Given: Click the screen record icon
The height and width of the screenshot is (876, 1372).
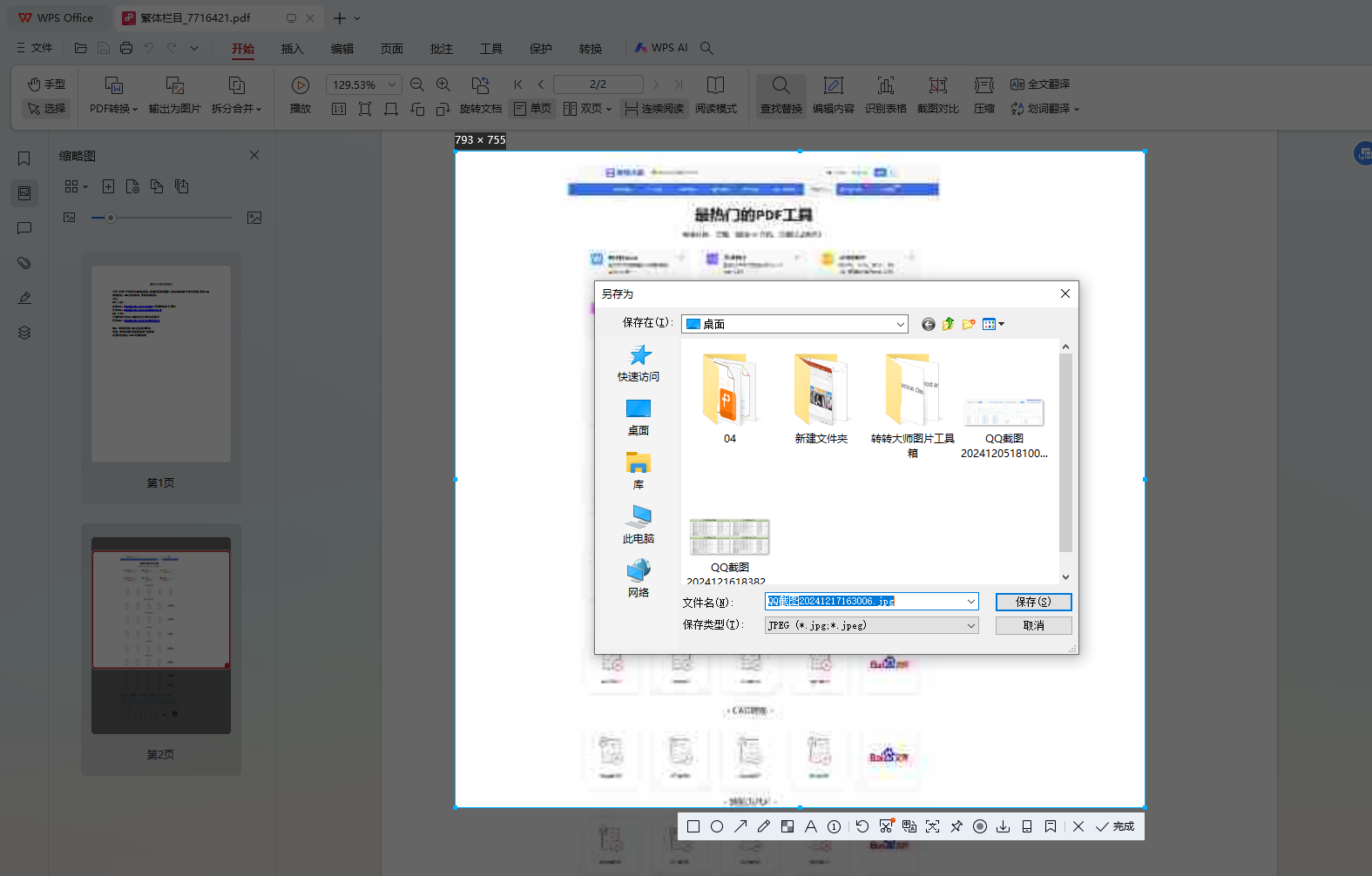Looking at the screenshot, I should point(980,826).
